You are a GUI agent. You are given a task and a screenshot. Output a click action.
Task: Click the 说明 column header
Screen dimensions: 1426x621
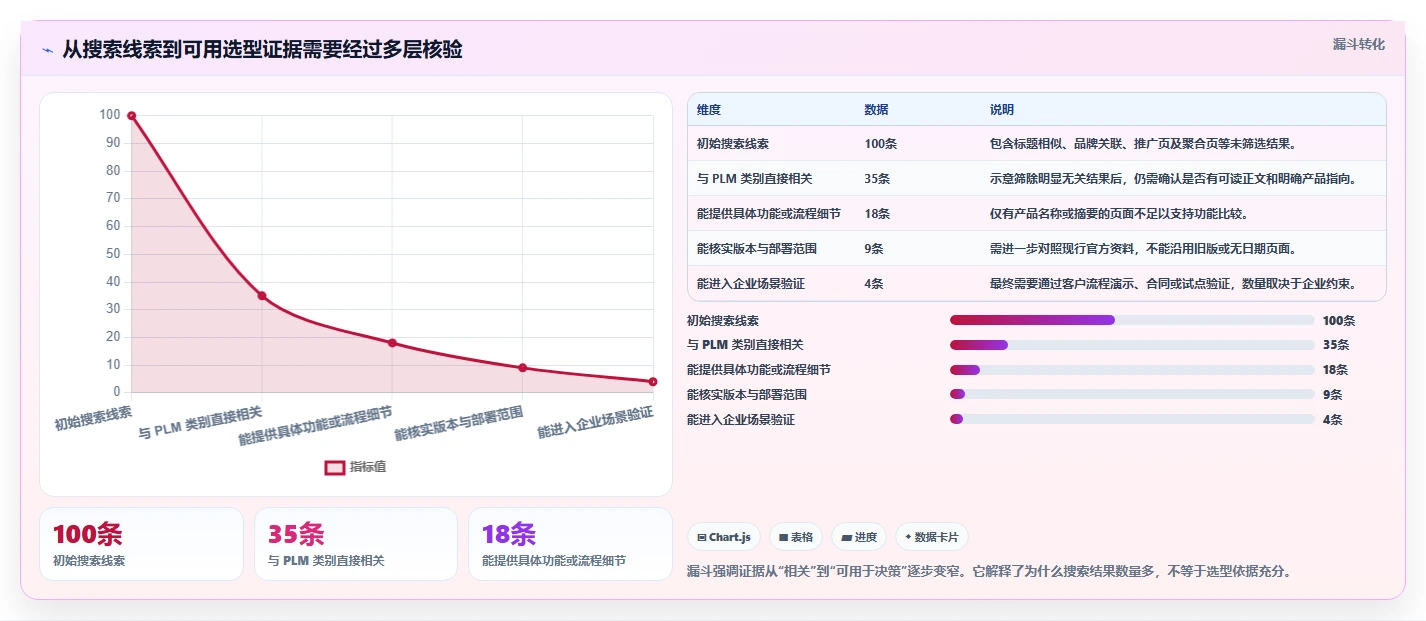(x=1002, y=110)
